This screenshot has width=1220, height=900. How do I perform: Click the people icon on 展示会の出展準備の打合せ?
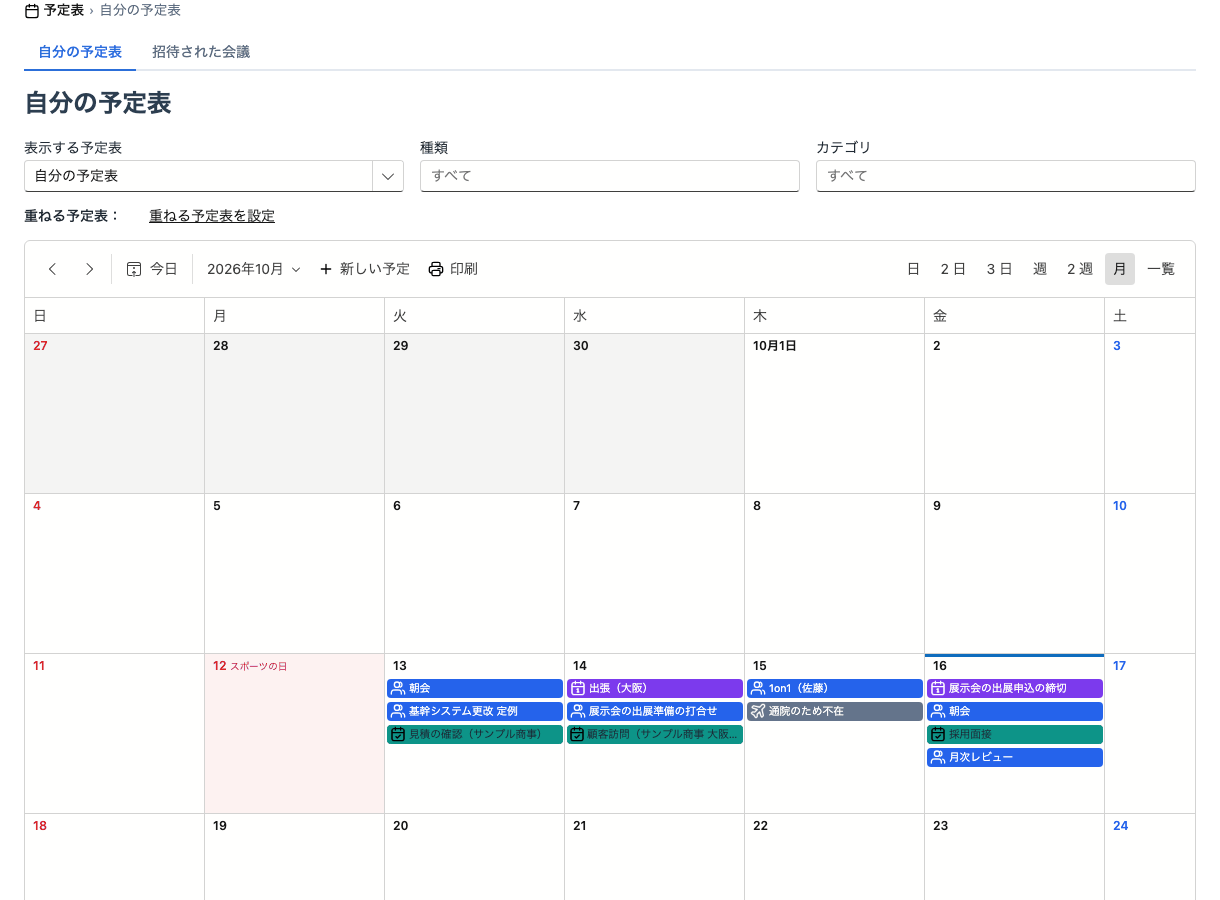[x=577, y=711]
